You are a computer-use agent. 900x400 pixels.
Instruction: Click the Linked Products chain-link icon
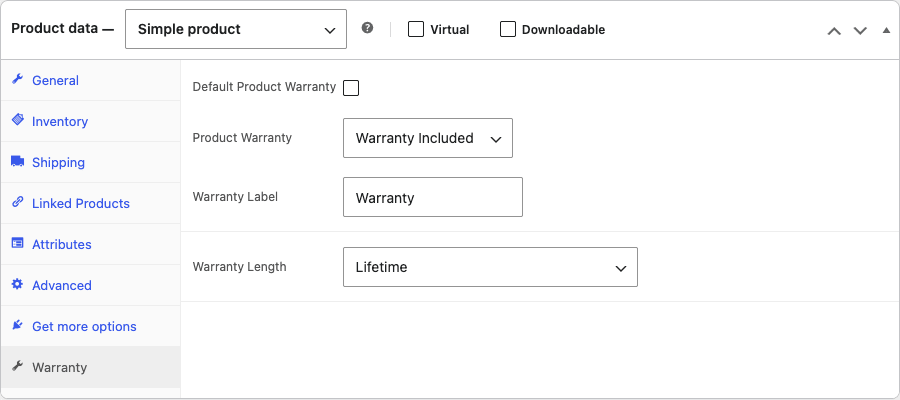click(18, 202)
